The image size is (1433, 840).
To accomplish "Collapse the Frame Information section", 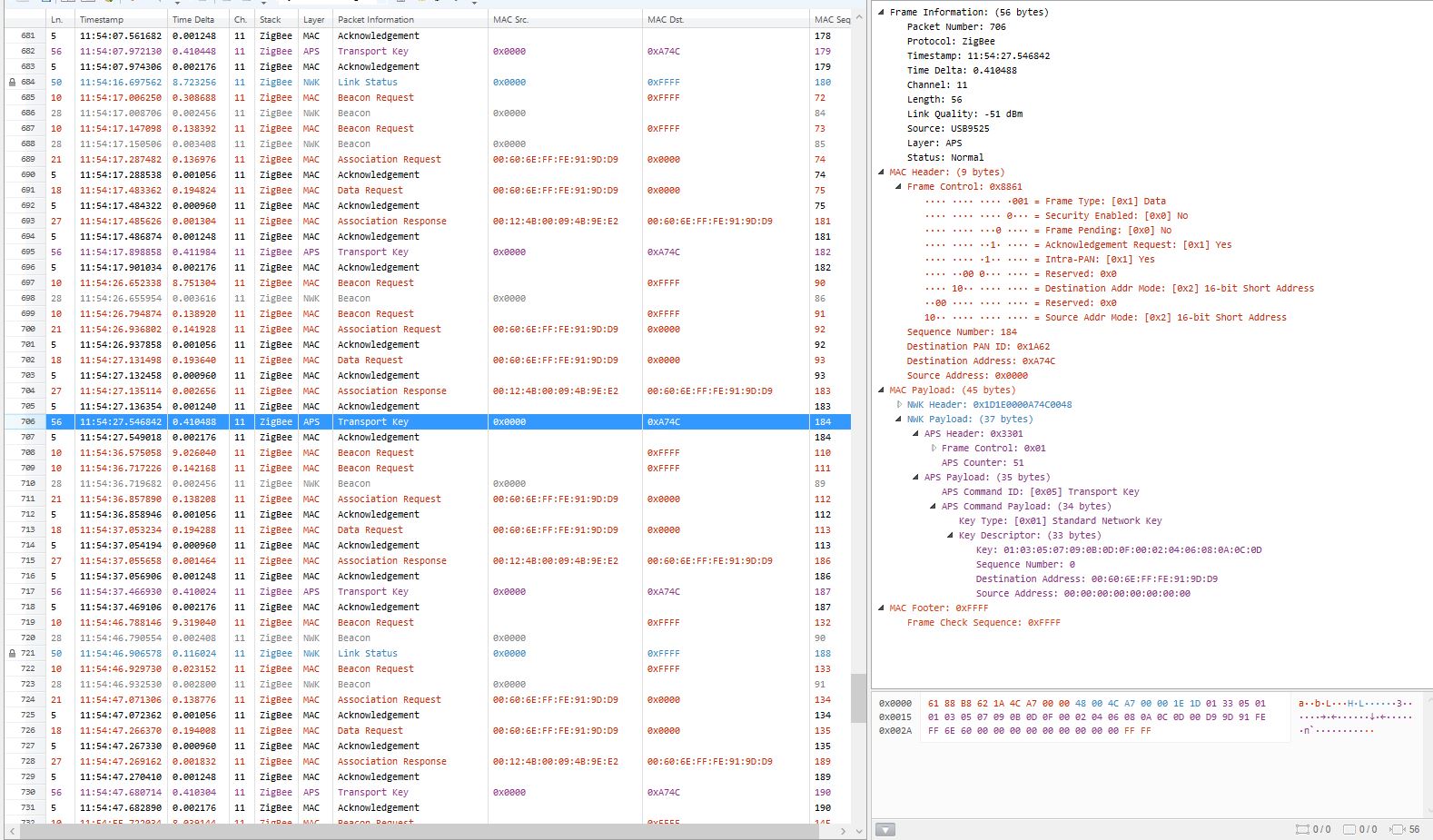I will click(x=881, y=12).
